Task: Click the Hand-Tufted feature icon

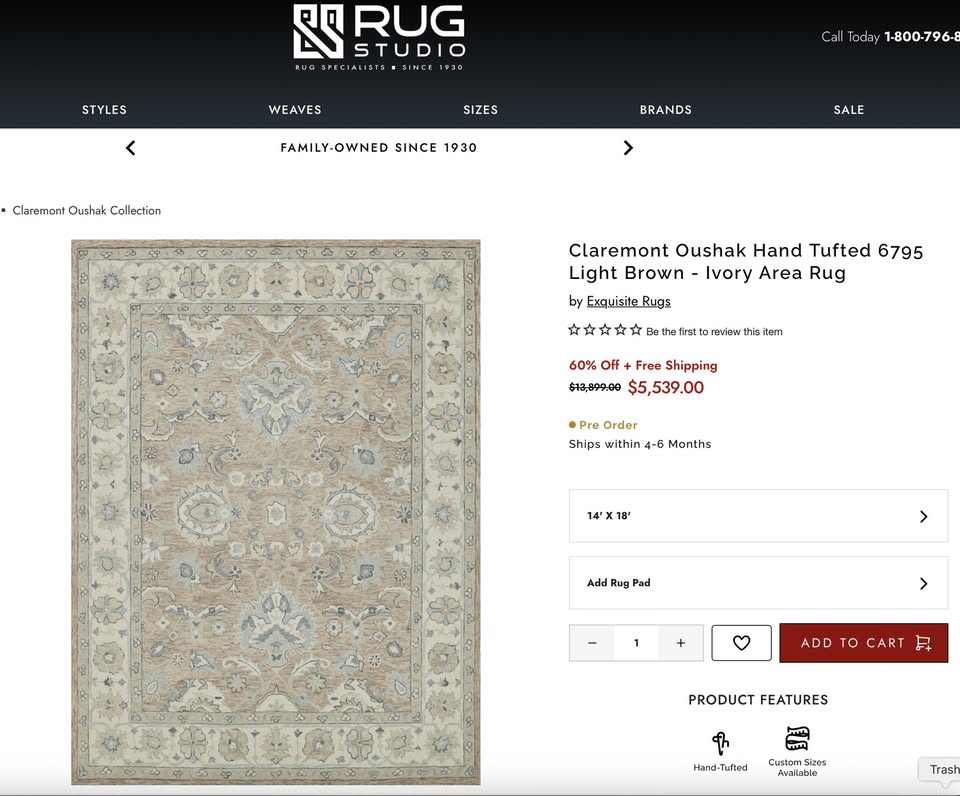Action: tap(720, 743)
